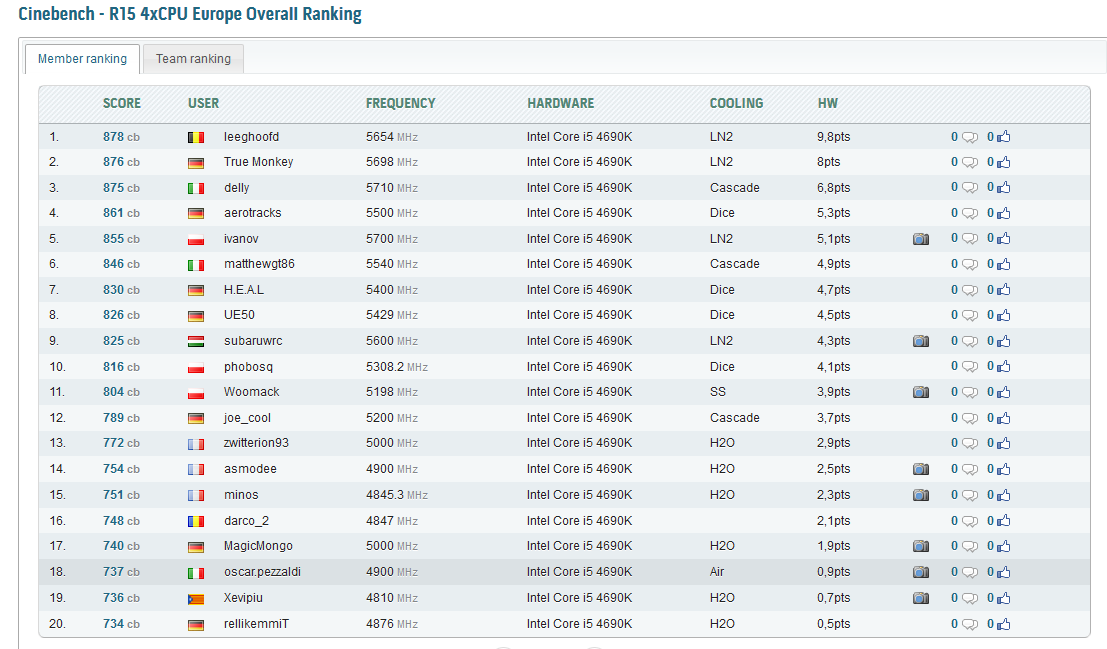Select the Member ranking tab

[x=83, y=59]
